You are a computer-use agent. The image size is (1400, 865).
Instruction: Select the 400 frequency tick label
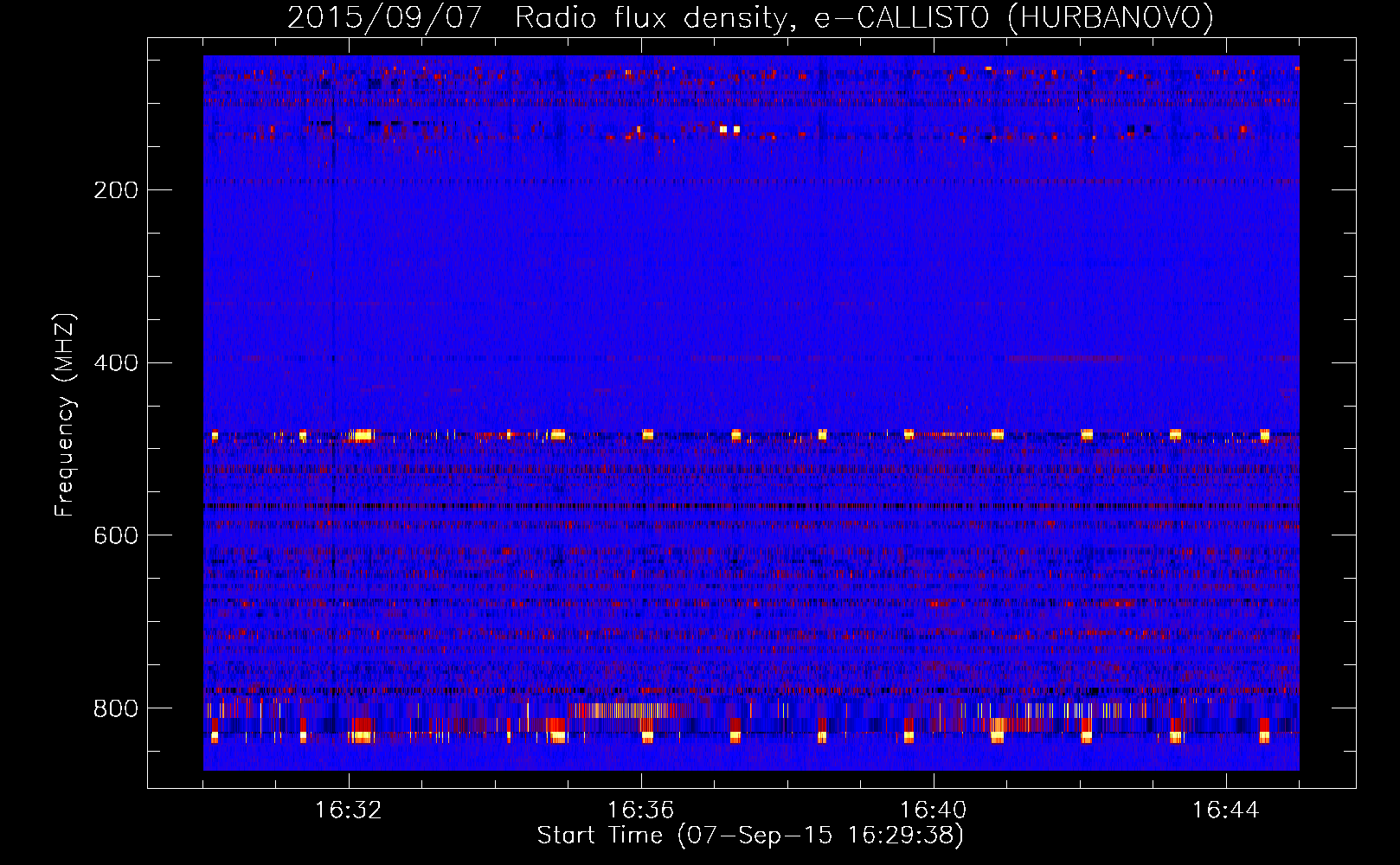coord(116,362)
